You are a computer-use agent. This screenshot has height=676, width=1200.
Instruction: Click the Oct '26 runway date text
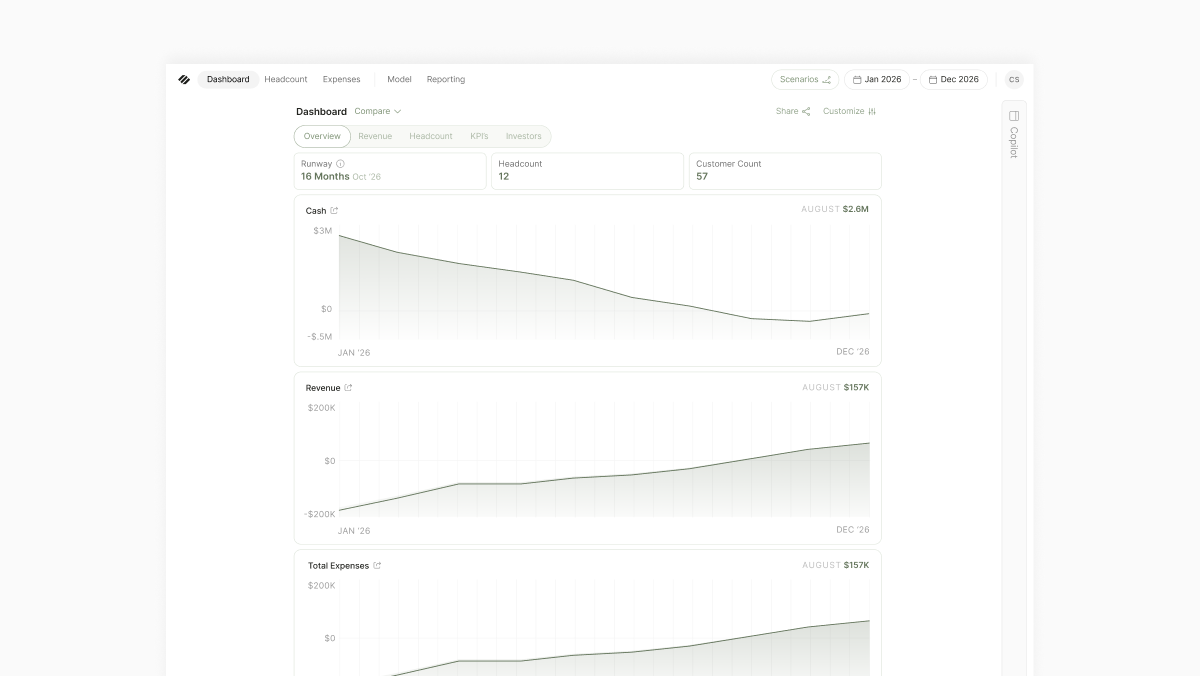click(x=367, y=177)
